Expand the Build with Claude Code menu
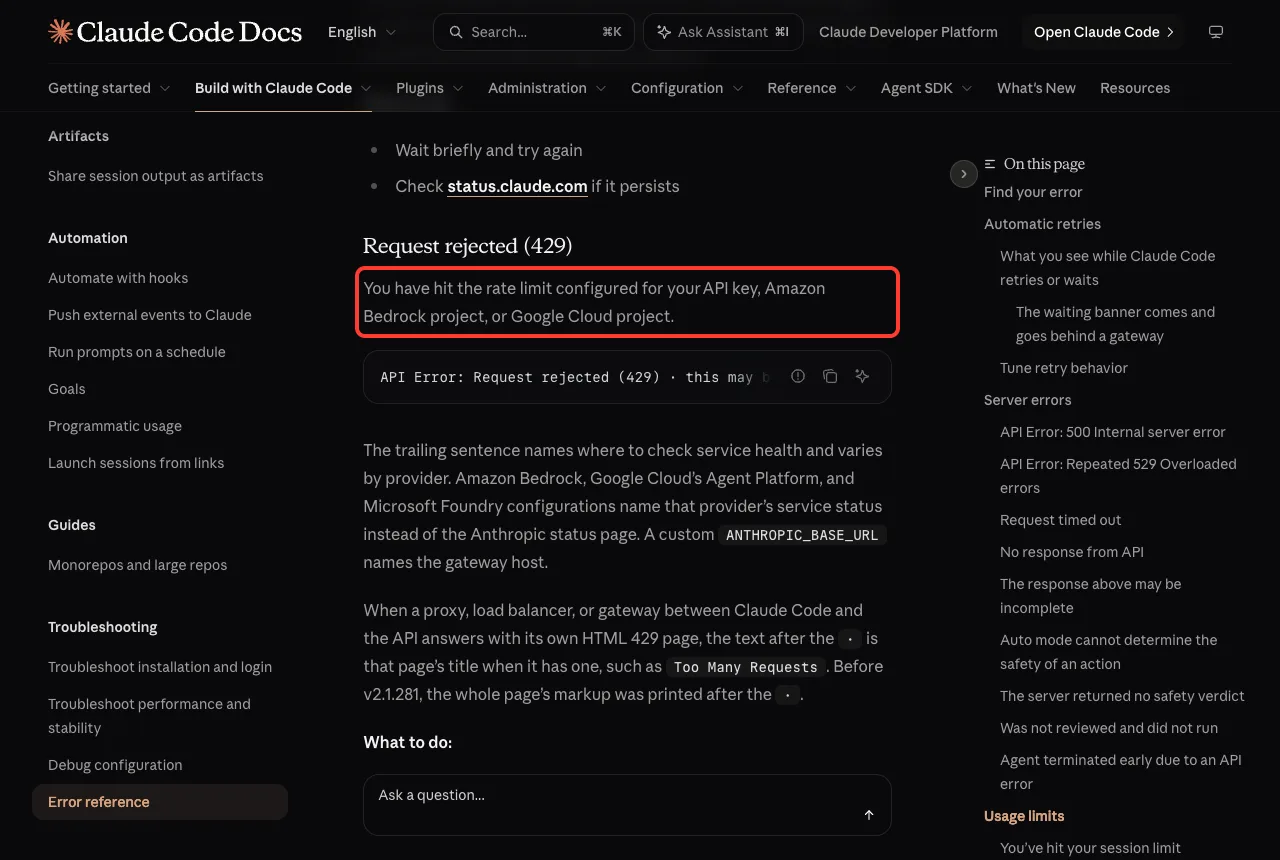This screenshot has height=860, width=1280. tap(283, 88)
